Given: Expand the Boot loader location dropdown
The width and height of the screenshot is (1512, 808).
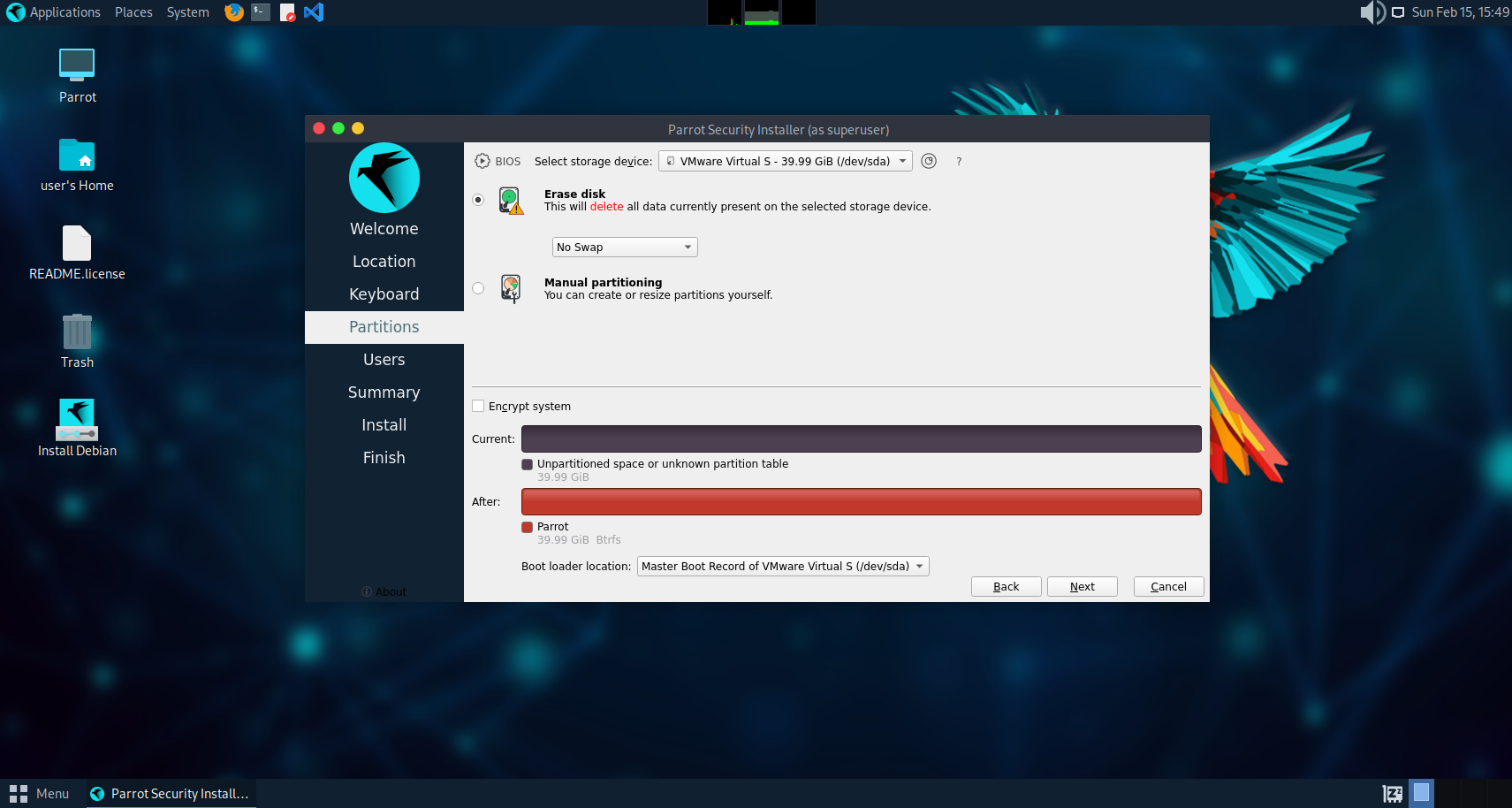Looking at the screenshot, I should click(x=782, y=567).
